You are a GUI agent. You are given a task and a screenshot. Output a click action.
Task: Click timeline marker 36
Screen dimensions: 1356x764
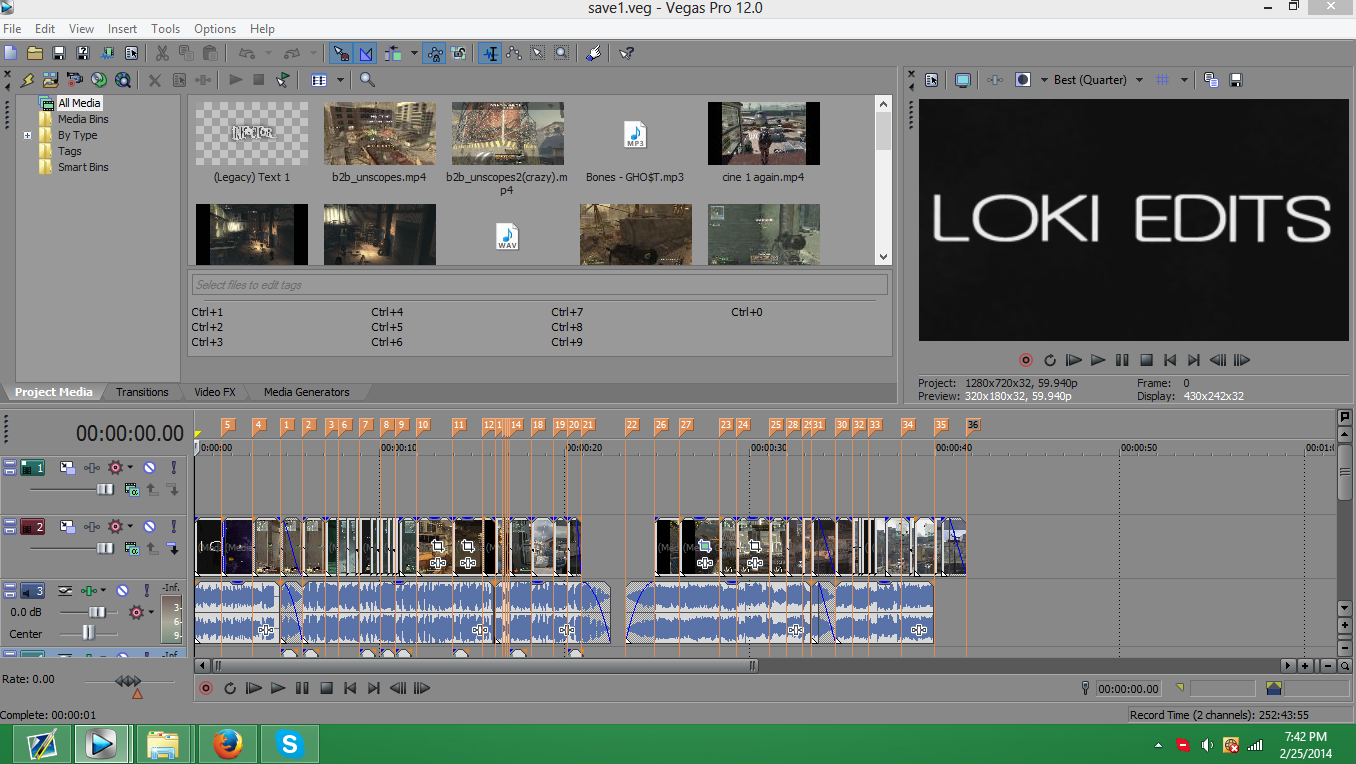point(973,425)
